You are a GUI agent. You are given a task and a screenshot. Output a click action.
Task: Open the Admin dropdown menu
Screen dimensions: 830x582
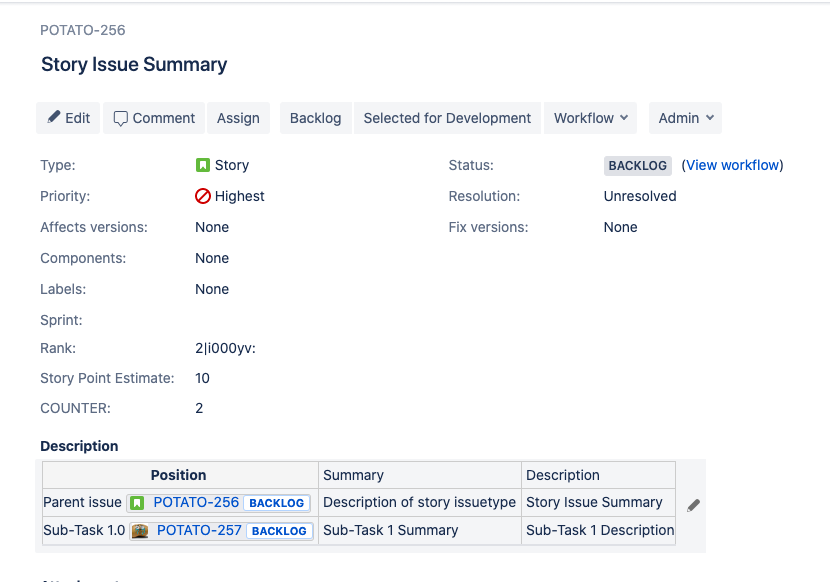coord(685,118)
